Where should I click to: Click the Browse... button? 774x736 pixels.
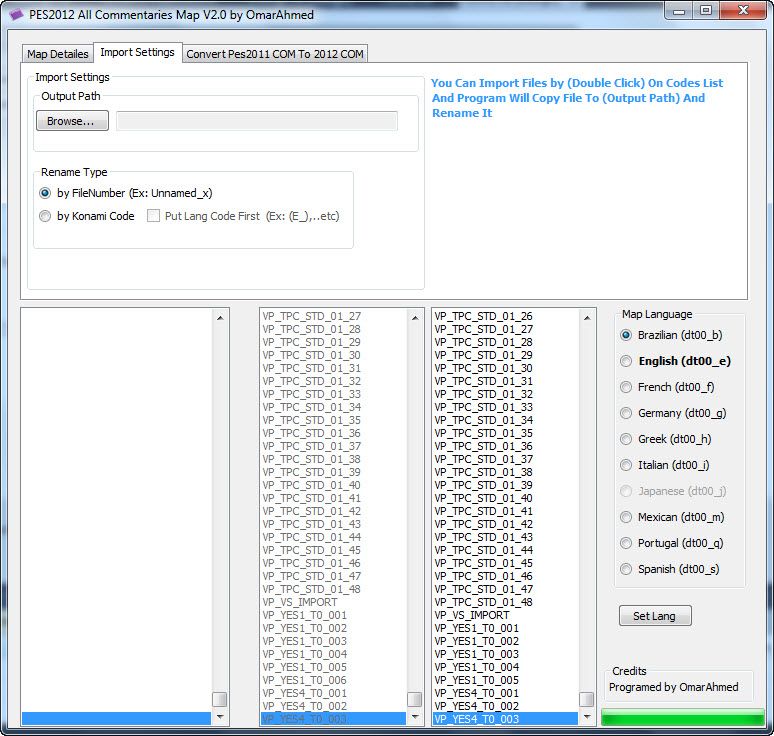pos(72,121)
